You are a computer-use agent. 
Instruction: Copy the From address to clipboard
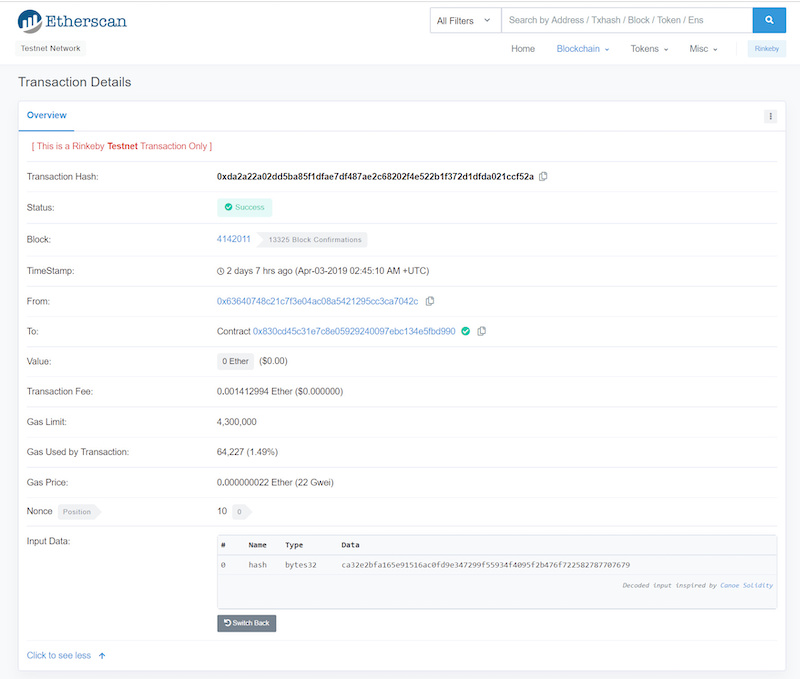(x=430, y=301)
